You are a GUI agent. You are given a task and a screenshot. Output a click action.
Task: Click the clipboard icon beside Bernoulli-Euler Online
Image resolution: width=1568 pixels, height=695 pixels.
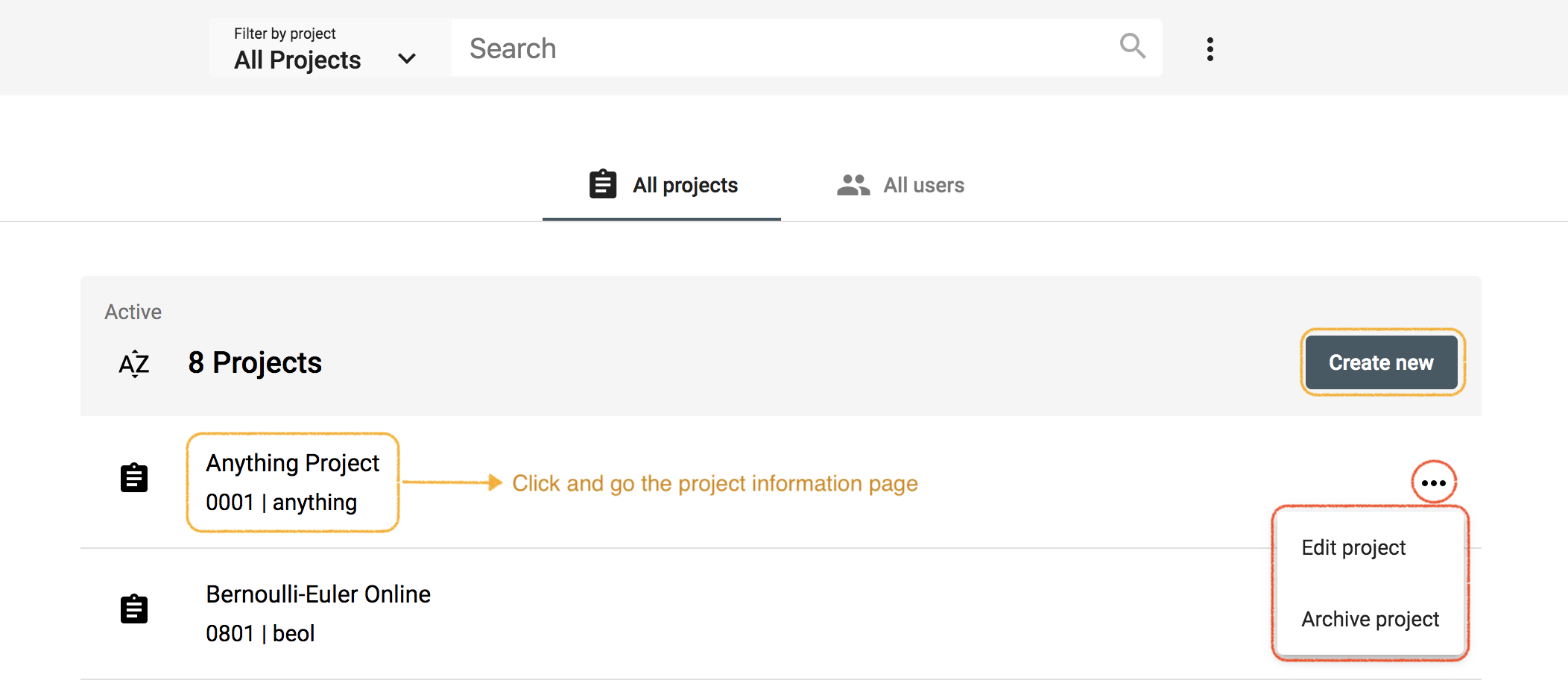click(134, 608)
